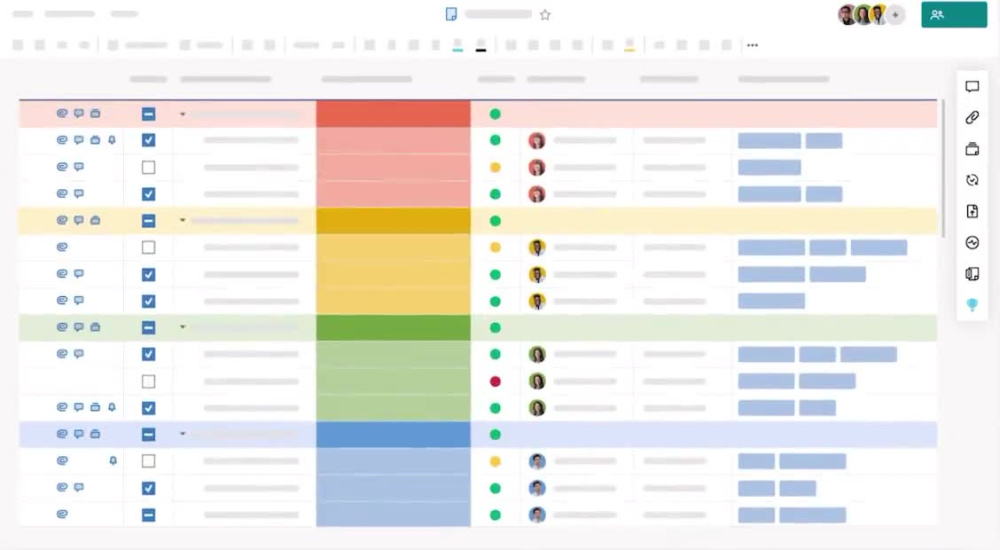This screenshot has width=1000, height=550.
Task: Open comment icon on the yellow header row
Action: click(78, 220)
